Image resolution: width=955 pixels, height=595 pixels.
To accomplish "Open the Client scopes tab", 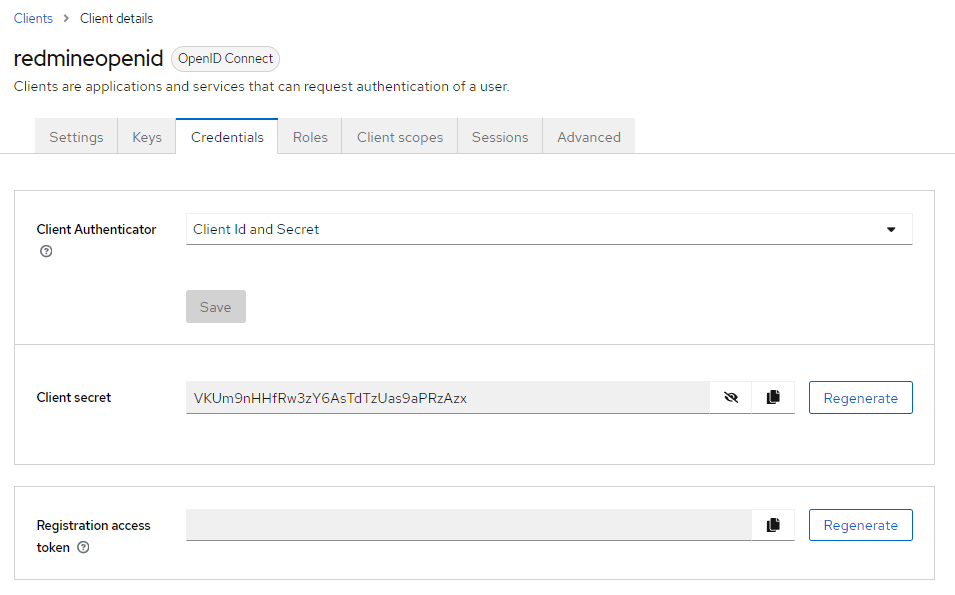I will pyautogui.click(x=399, y=136).
